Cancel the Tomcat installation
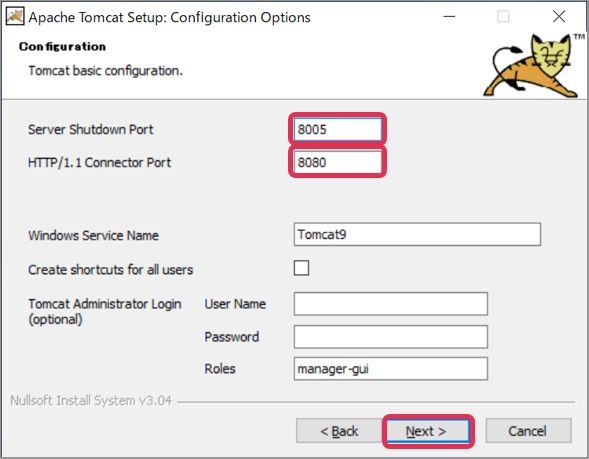Image resolution: width=589 pixels, height=459 pixels. pyautogui.click(x=529, y=431)
